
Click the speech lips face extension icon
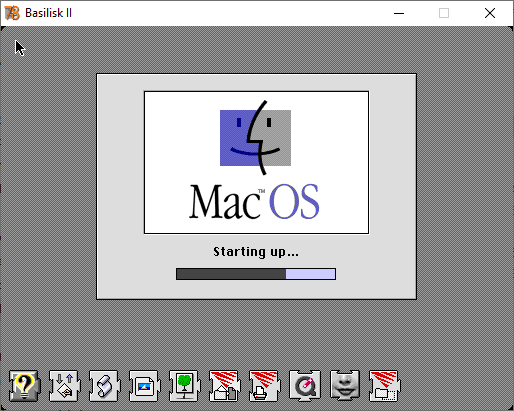tap(345, 385)
